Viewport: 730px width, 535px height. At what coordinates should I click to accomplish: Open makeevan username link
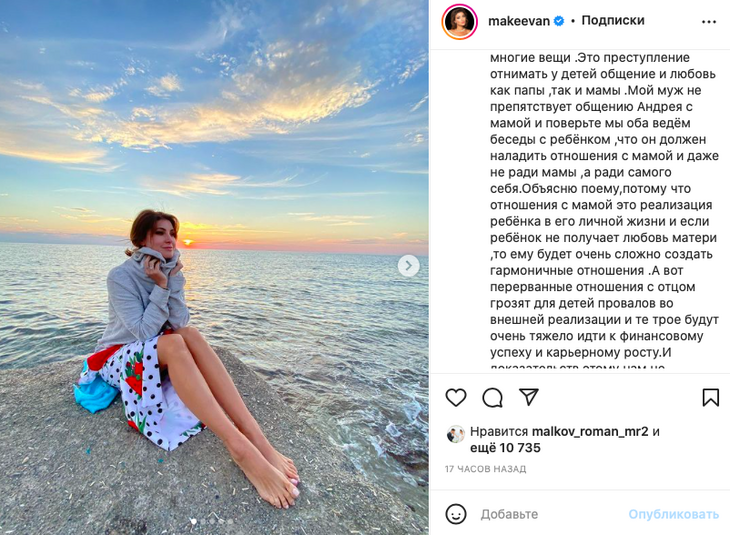[x=519, y=21]
